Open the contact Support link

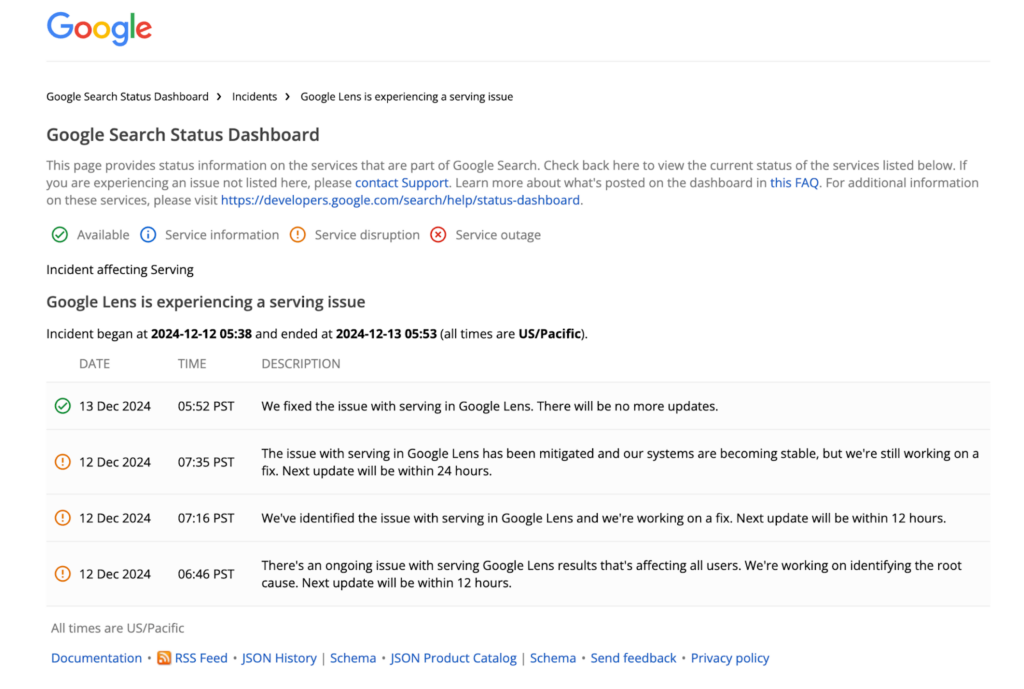coord(401,182)
